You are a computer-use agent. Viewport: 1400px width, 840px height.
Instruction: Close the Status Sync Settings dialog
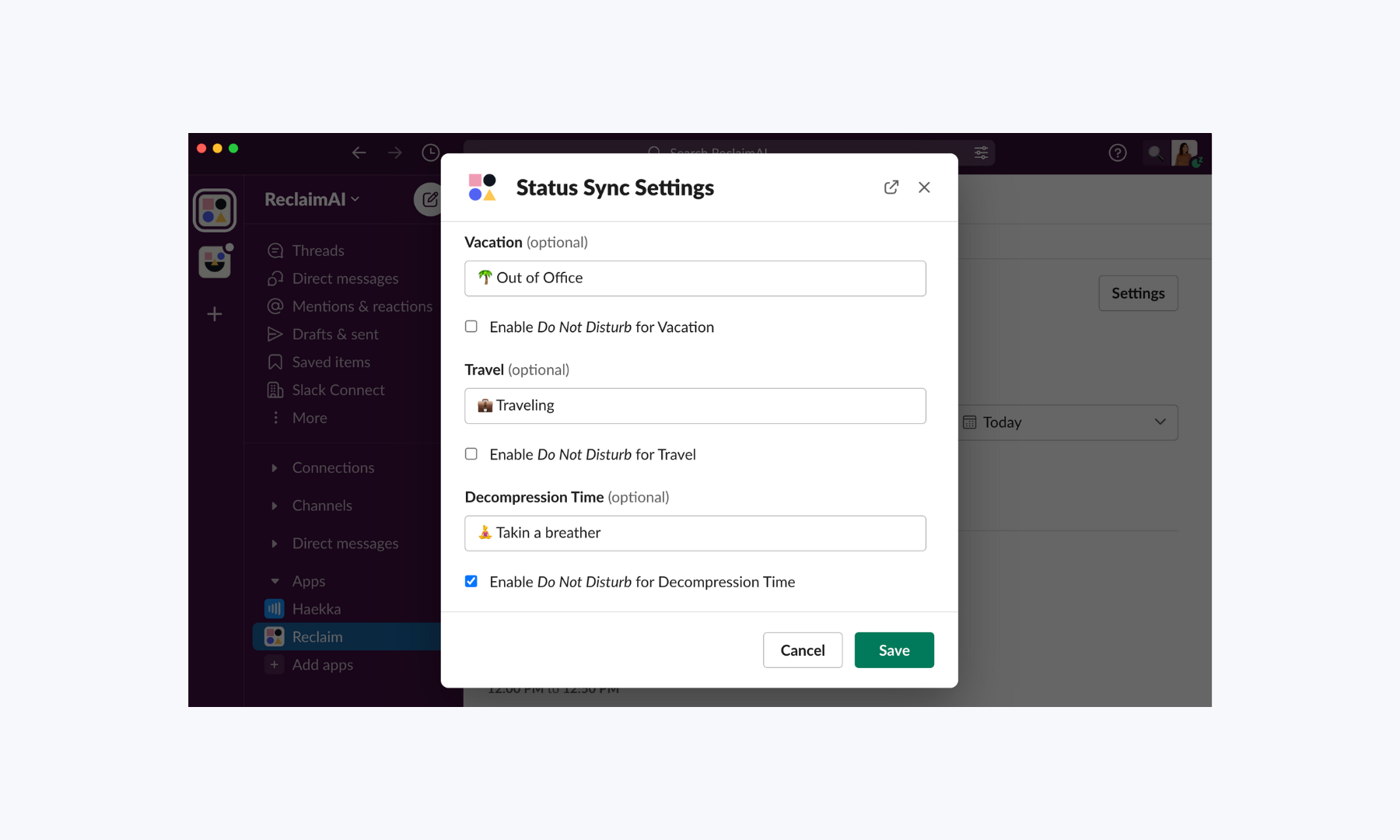[924, 187]
